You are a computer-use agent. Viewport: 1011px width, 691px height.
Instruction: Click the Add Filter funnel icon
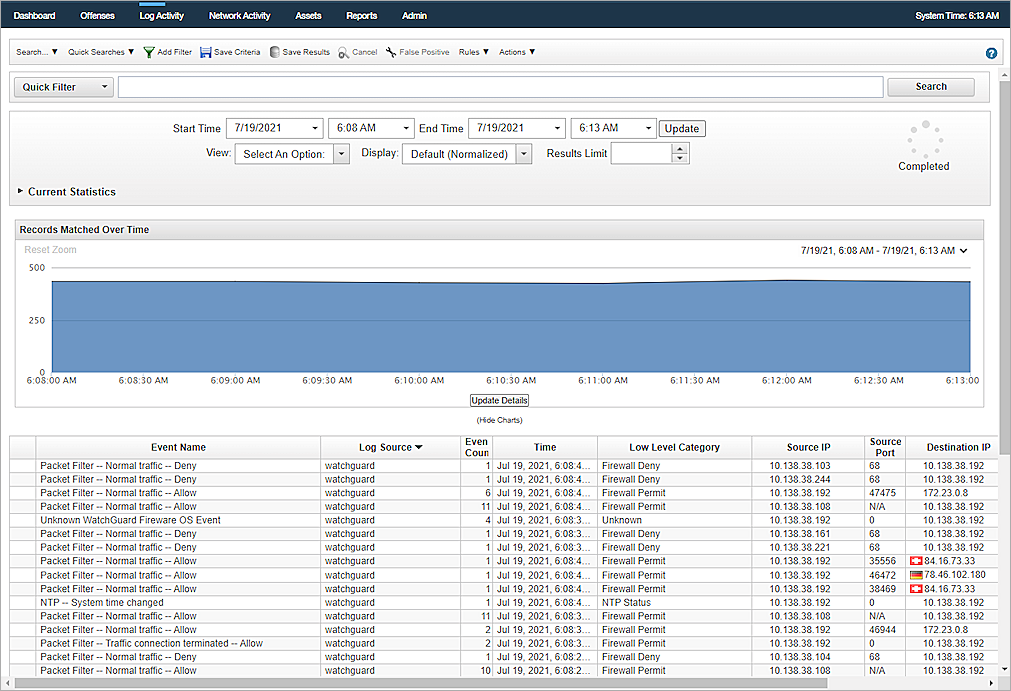(149, 52)
